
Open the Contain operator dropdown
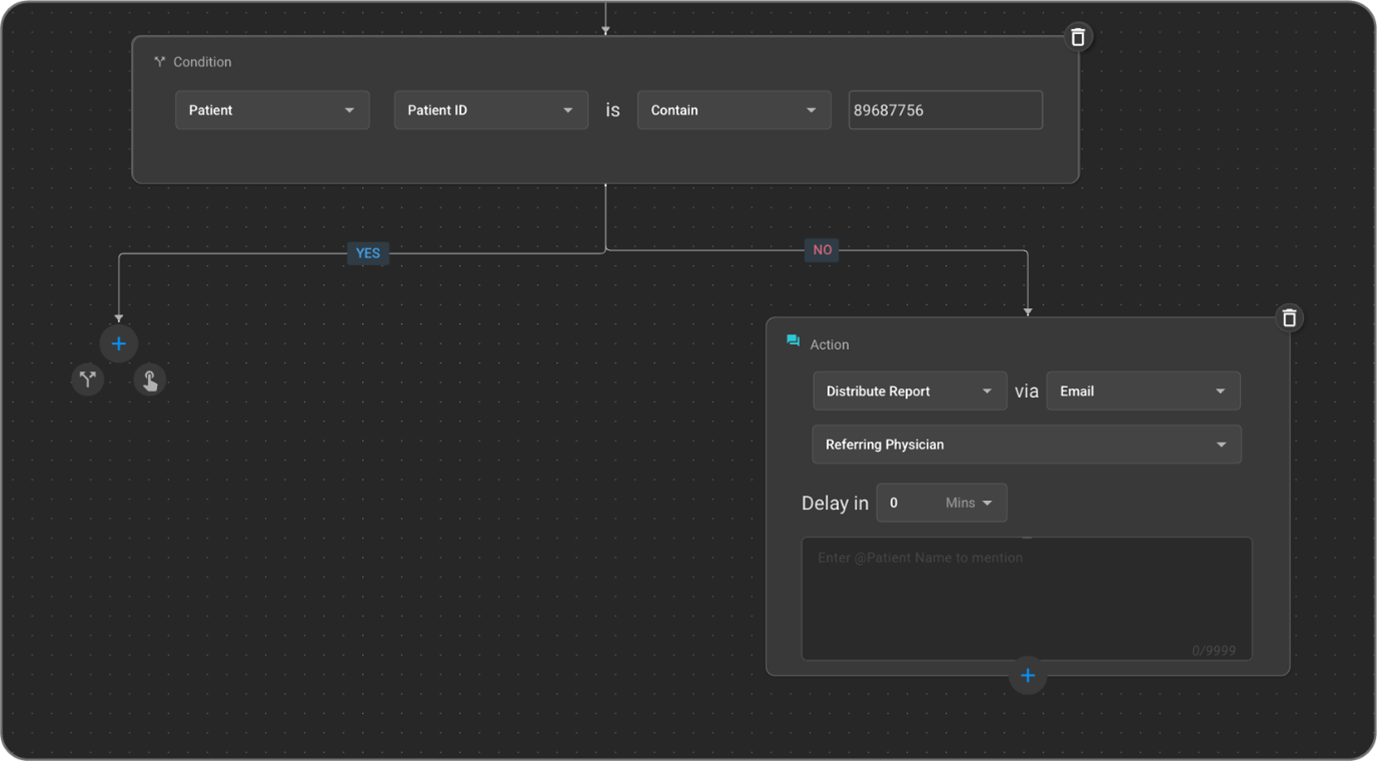click(733, 110)
